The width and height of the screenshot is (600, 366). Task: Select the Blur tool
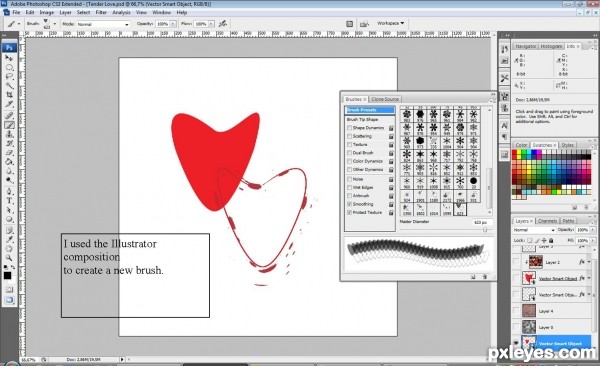pyautogui.click(x=9, y=171)
